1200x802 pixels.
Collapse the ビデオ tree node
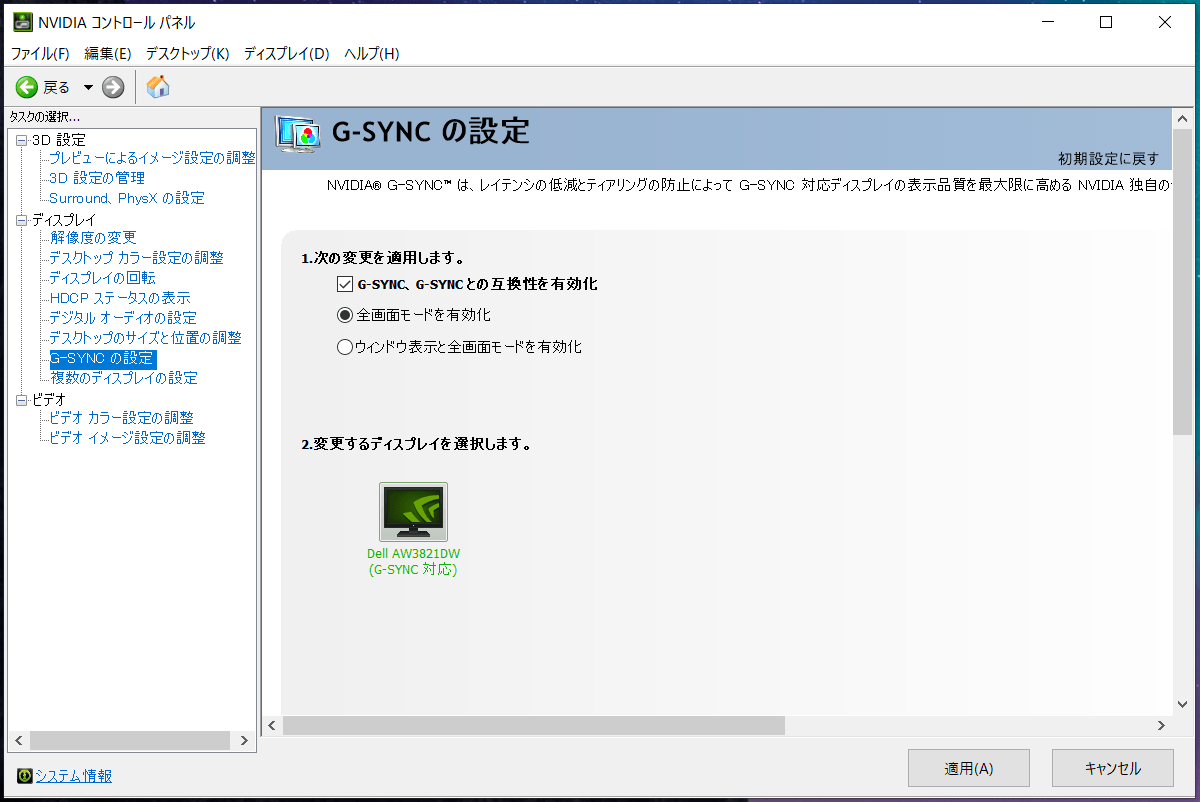click(x=21, y=400)
